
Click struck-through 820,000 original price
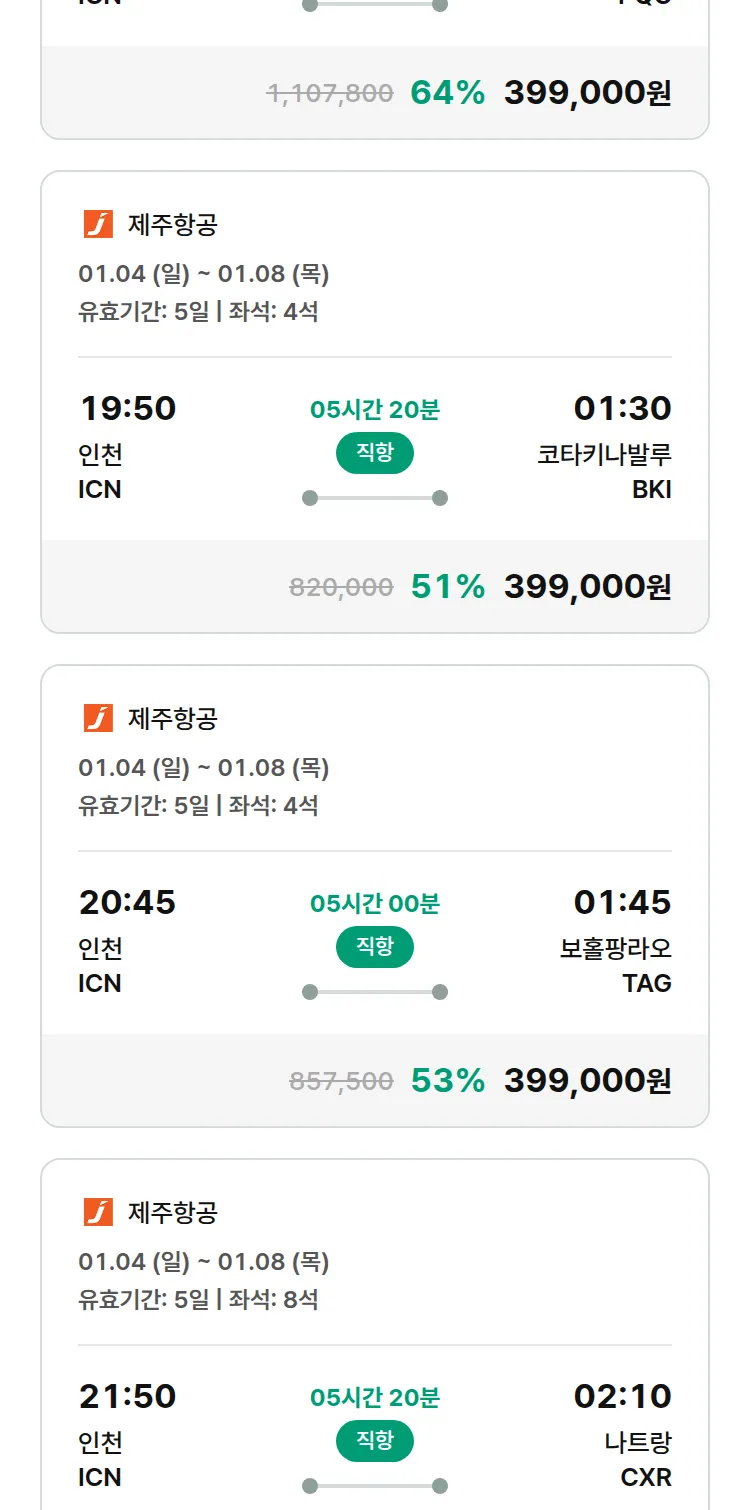(341, 587)
